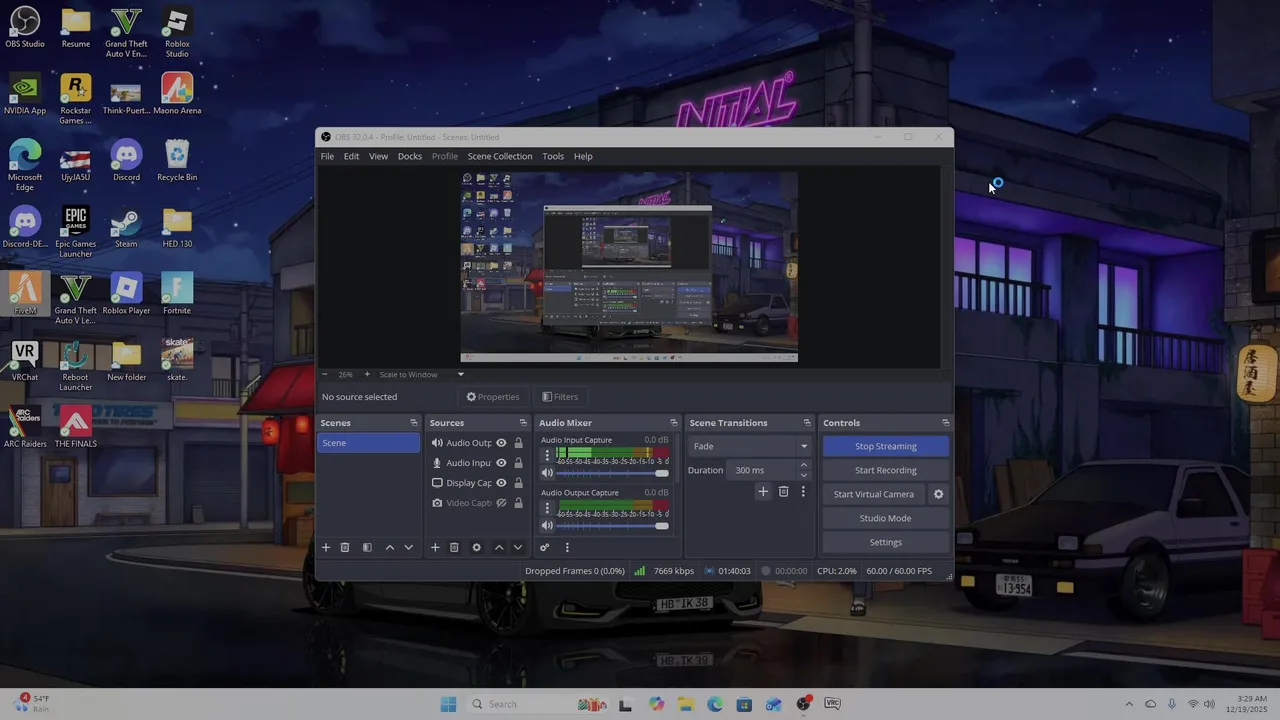Mute Audio Output Capture speaker icon
The height and width of the screenshot is (720, 1280).
coord(547,526)
